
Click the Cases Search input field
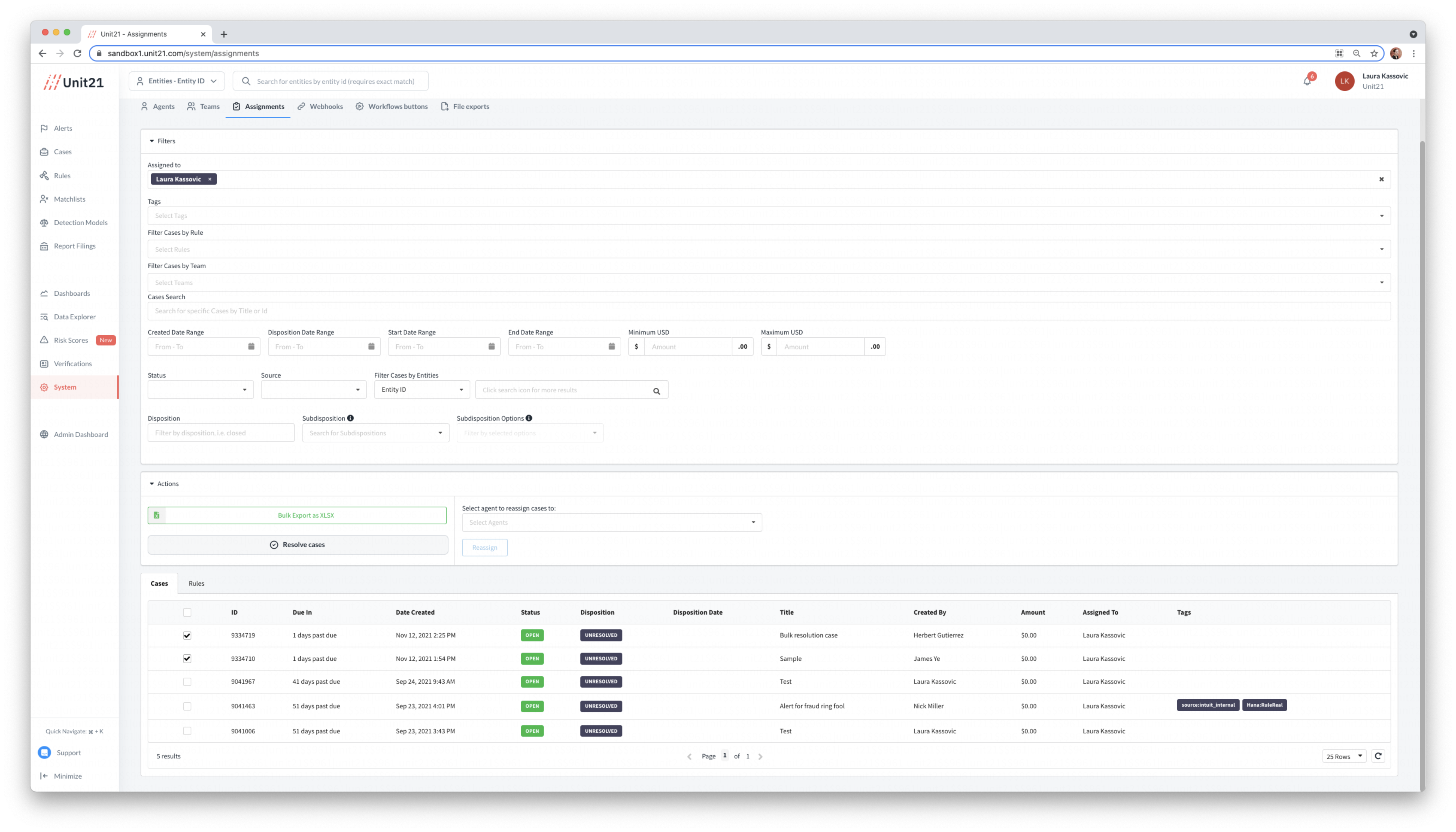768,311
